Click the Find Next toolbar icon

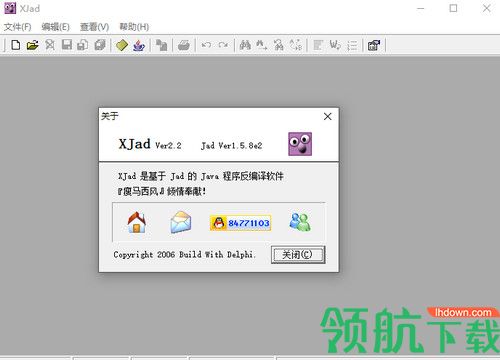point(262,45)
